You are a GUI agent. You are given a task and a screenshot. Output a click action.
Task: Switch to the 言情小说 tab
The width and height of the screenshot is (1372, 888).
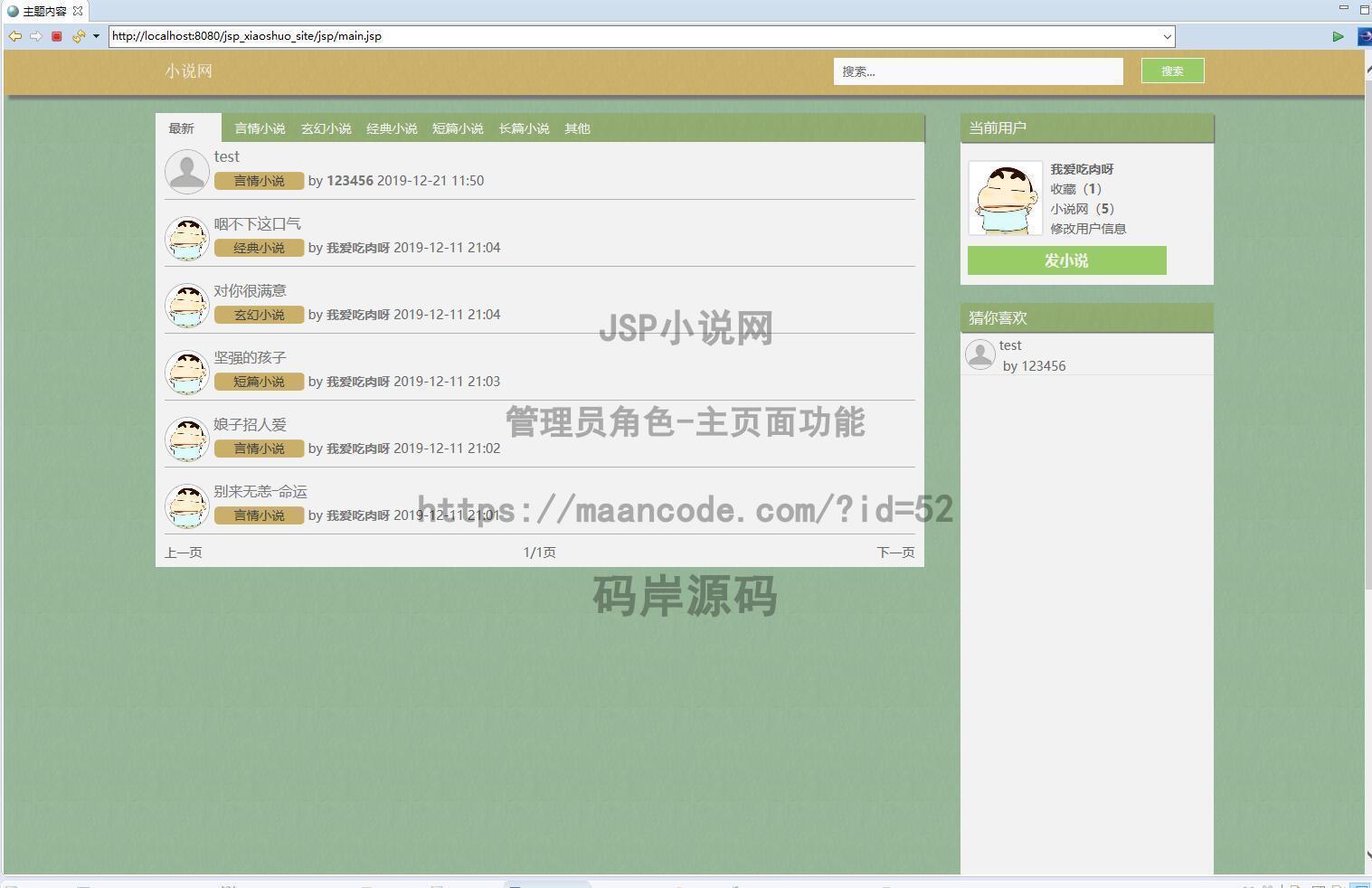260,128
